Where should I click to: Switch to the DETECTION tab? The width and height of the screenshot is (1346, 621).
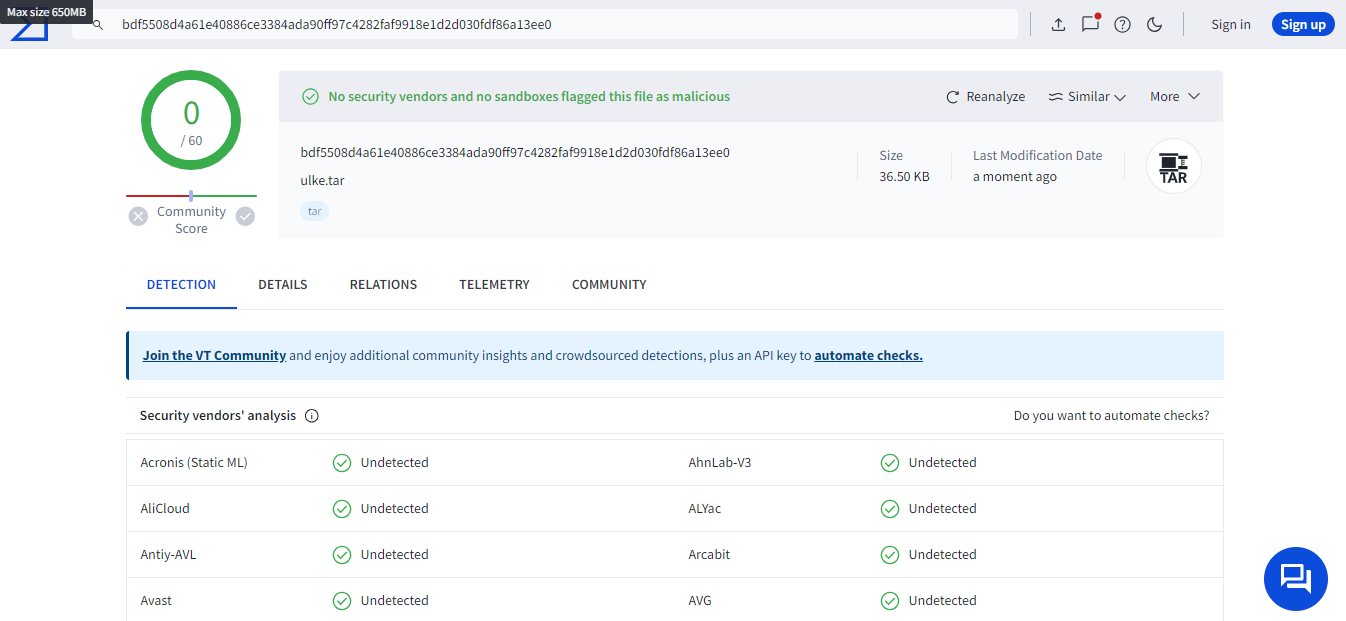181,285
